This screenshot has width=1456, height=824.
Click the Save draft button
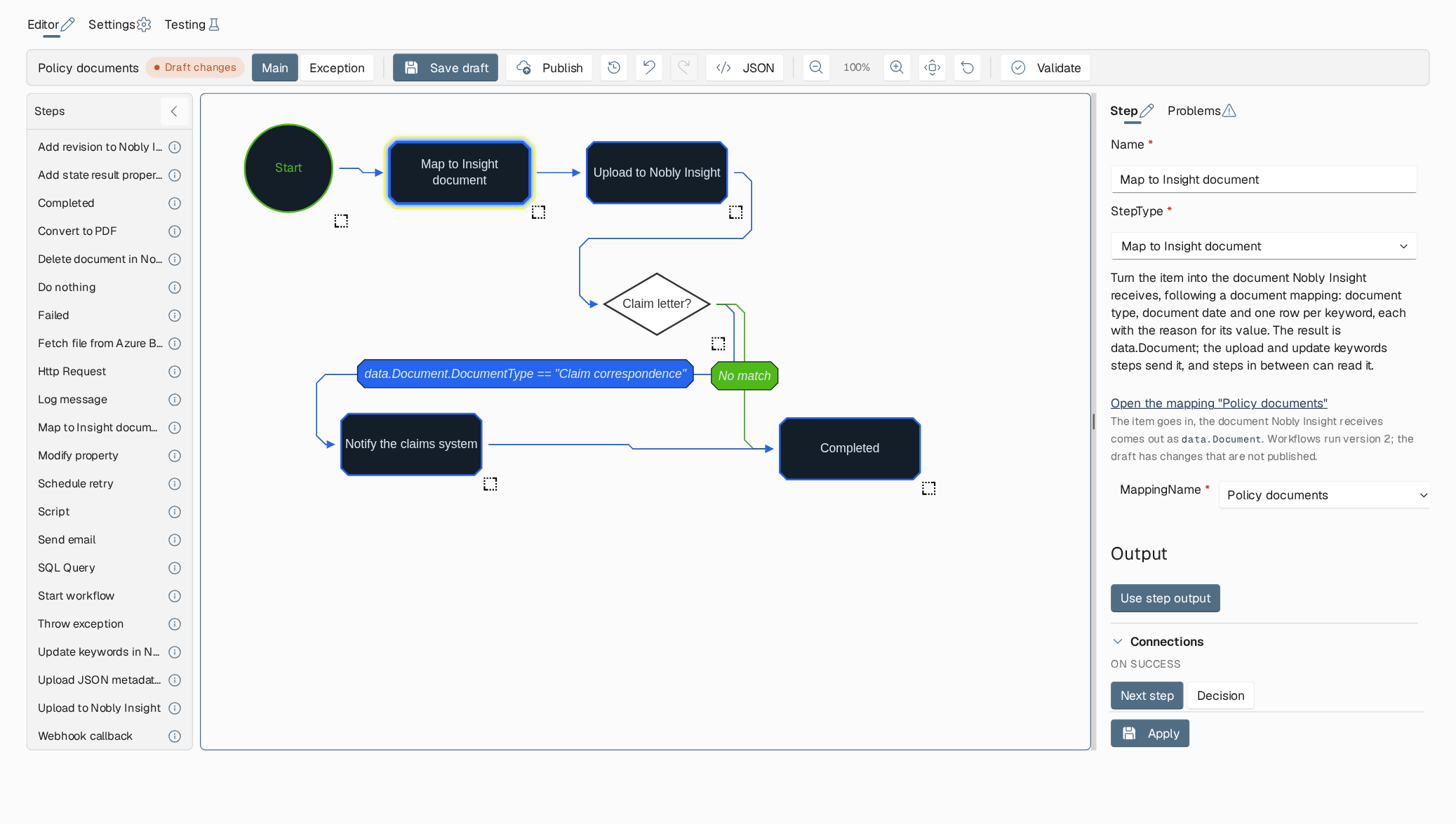click(x=446, y=67)
